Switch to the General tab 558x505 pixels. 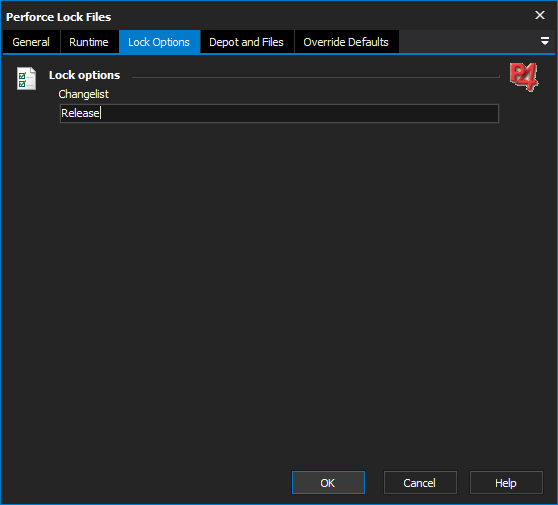(31, 42)
